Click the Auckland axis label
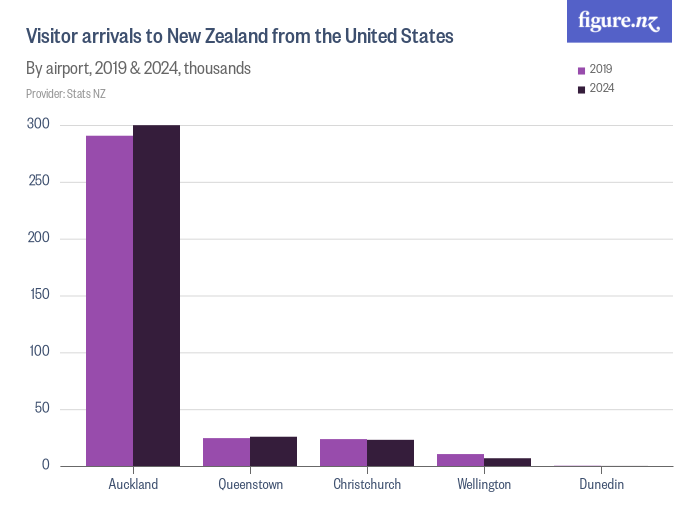The image size is (700, 525). coord(133,485)
